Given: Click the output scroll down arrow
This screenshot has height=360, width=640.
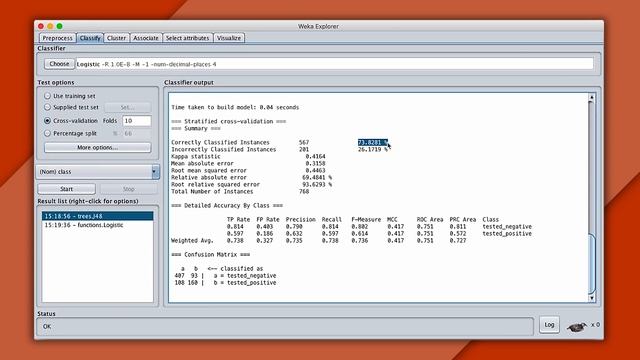Looking at the screenshot, I should 591,298.
